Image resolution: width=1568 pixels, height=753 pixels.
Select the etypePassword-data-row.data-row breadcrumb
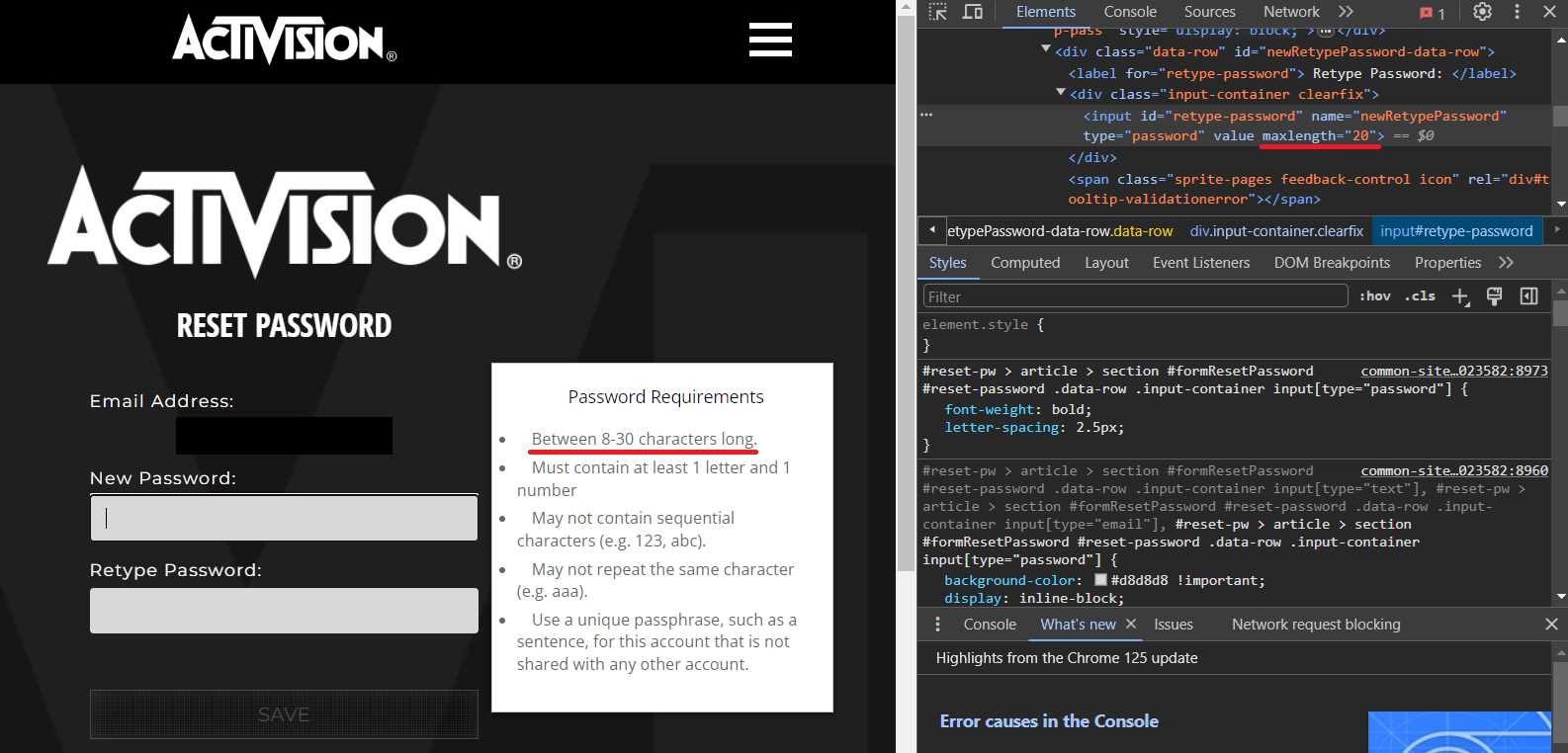click(x=1060, y=230)
